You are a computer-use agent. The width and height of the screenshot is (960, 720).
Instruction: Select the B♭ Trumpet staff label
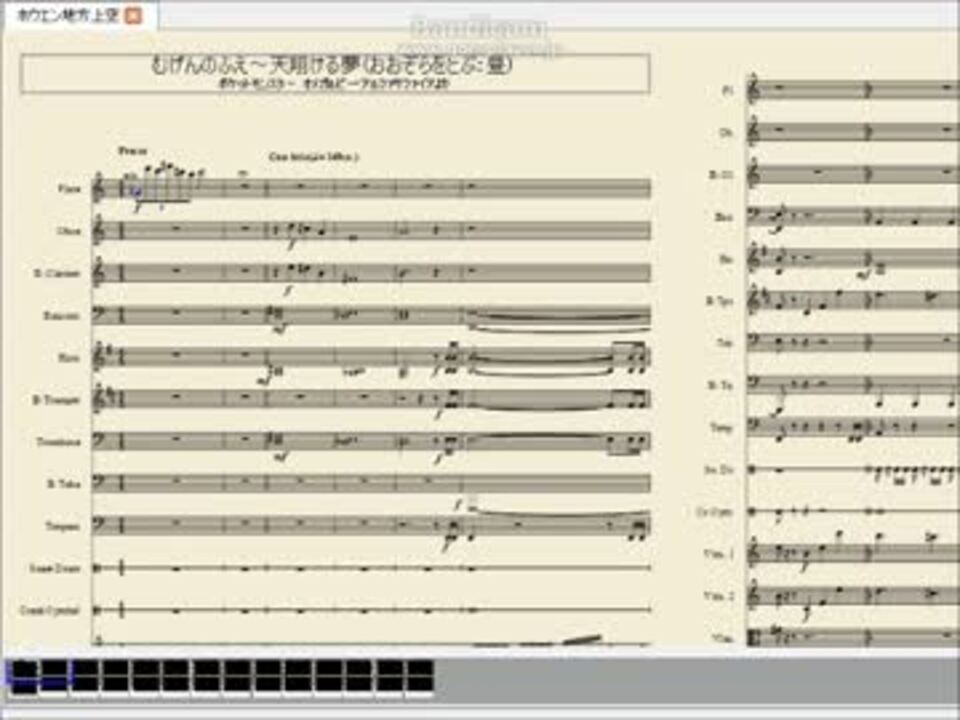point(56,400)
